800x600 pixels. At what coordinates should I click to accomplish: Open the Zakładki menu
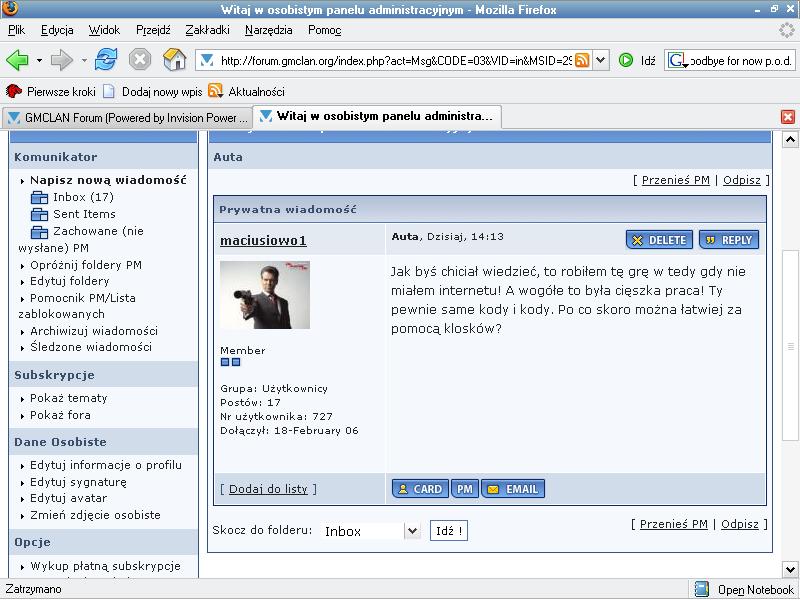click(209, 30)
